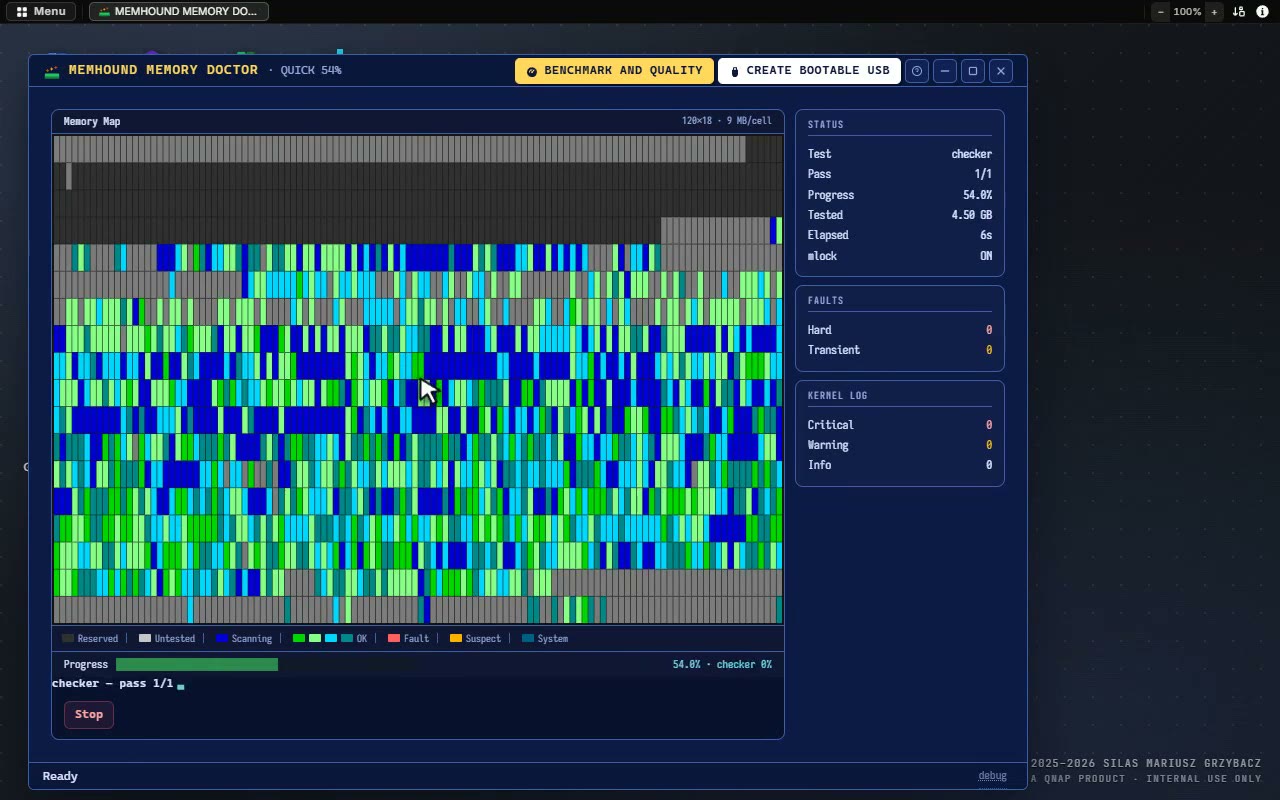Click the KERNEL LOG panel heading
Screen dimensions: 1280x800
pos(838,396)
